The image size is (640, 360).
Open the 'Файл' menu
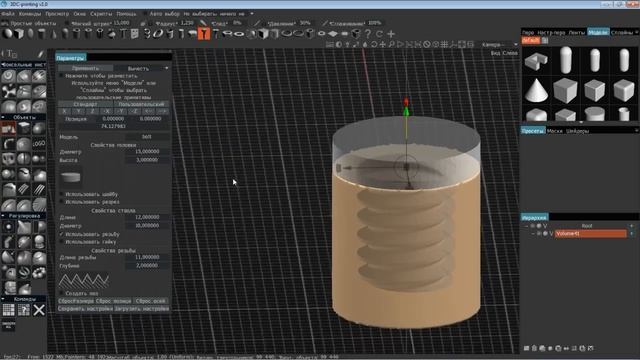[x=8, y=13]
